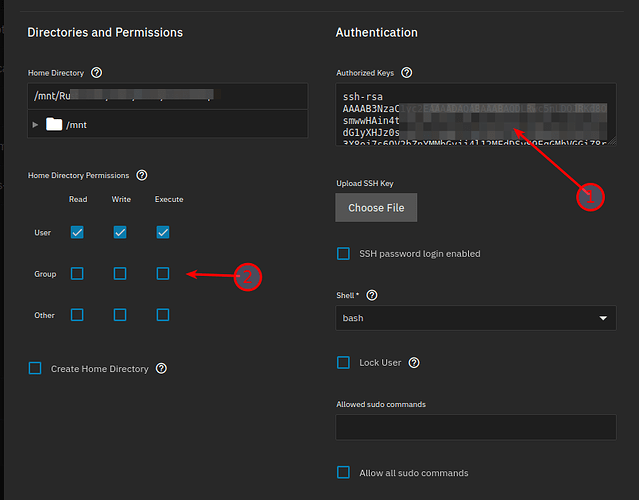Viewport: 639px width, 500px height.
Task: Uncheck User Execute permission
Action: click(x=163, y=232)
